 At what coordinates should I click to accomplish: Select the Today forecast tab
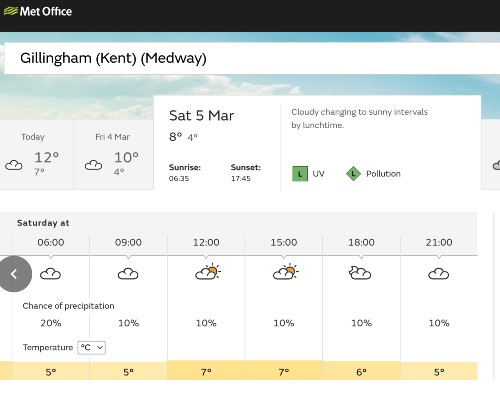click(x=36, y=155)
